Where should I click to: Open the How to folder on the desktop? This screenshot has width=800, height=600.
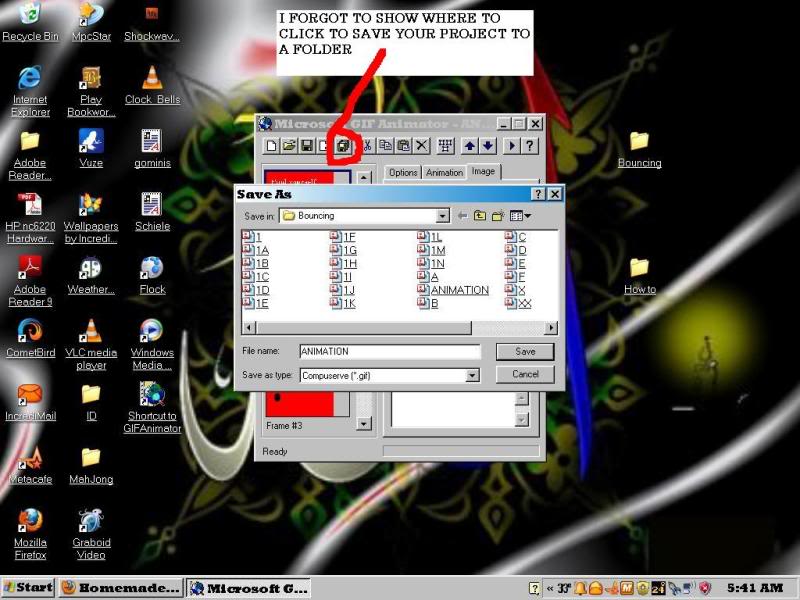(x=639, y=276)
